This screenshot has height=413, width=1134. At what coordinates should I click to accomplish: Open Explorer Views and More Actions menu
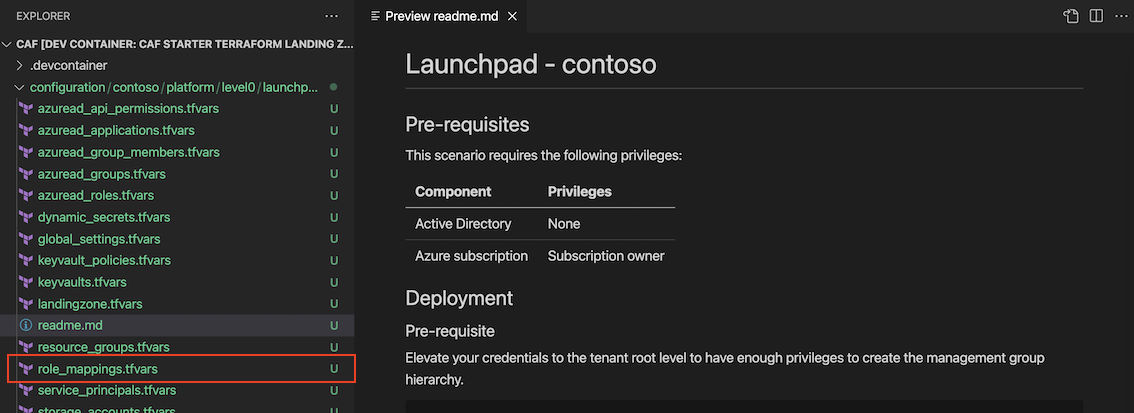332,16
